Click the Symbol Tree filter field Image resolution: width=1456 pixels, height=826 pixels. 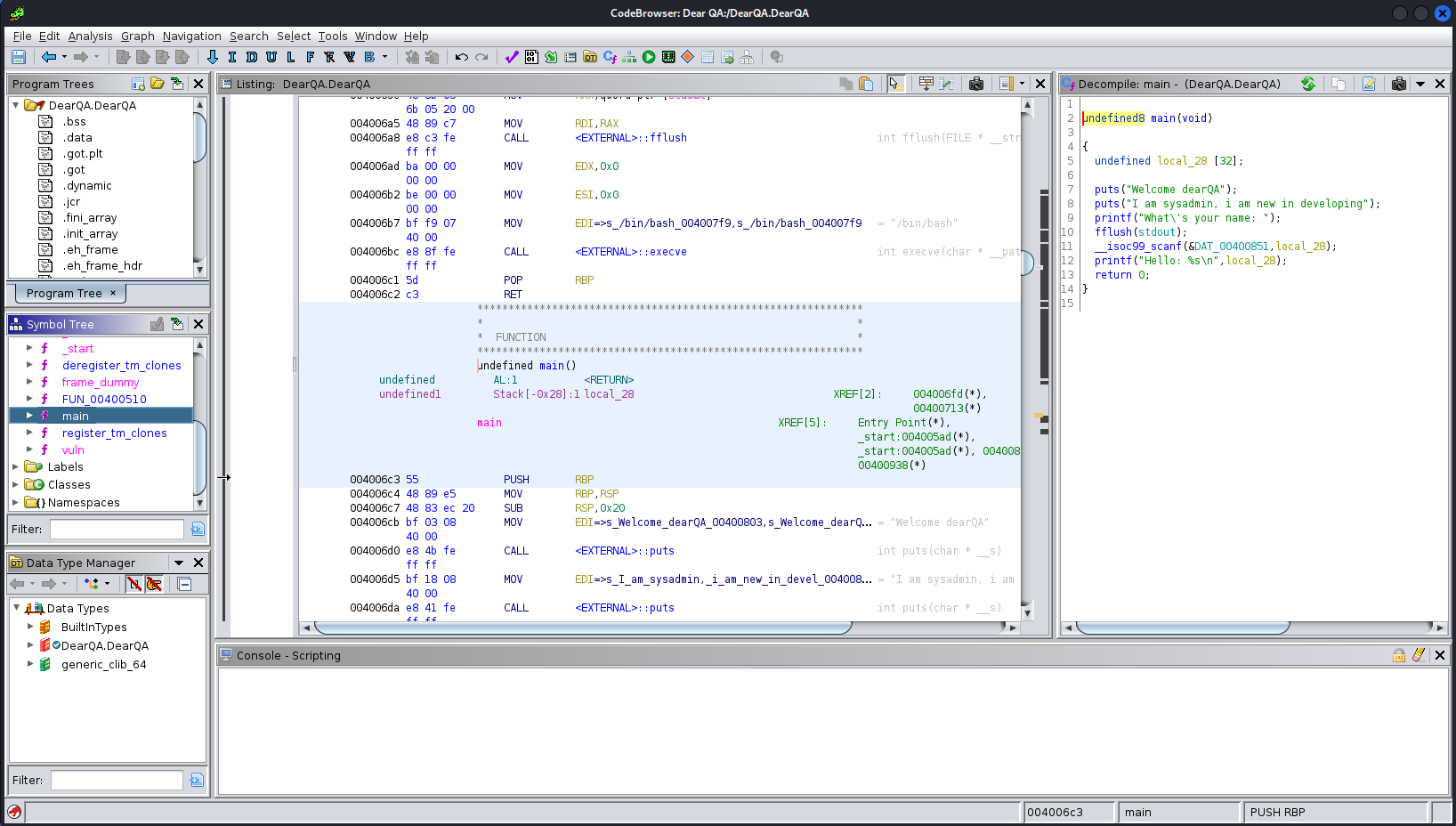pos(117,529)
